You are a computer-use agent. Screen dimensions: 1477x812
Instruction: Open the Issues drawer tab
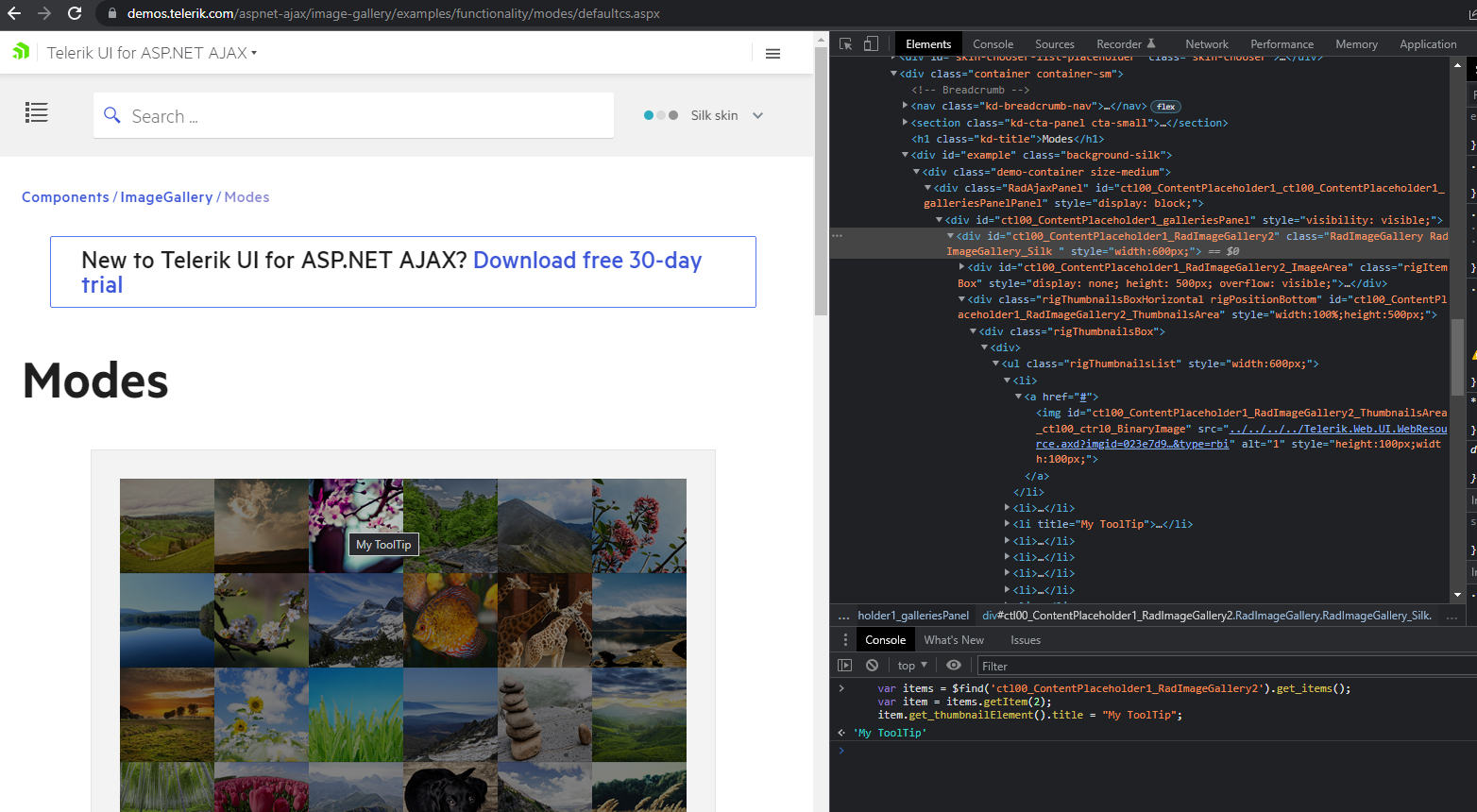pyautogui.click(x=1025, y=640)
